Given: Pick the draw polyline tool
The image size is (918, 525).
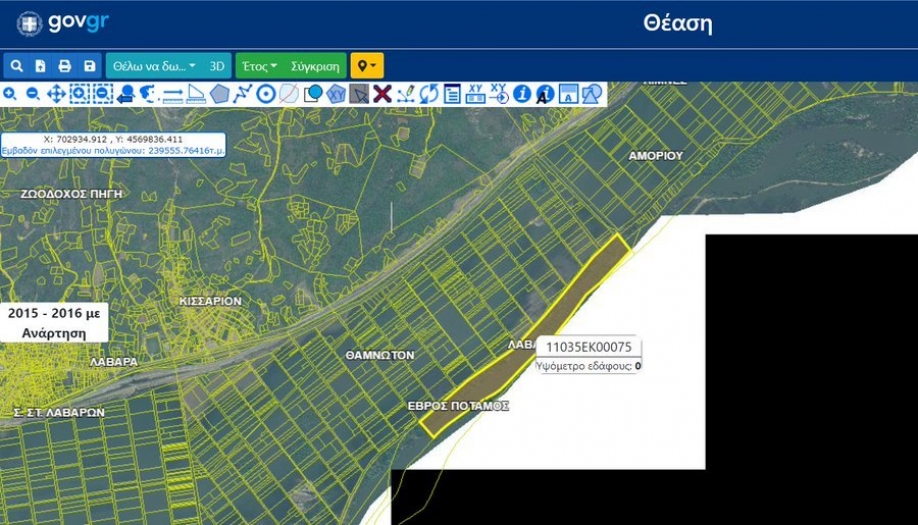Looking at the screenshot, I should (242, 94).
